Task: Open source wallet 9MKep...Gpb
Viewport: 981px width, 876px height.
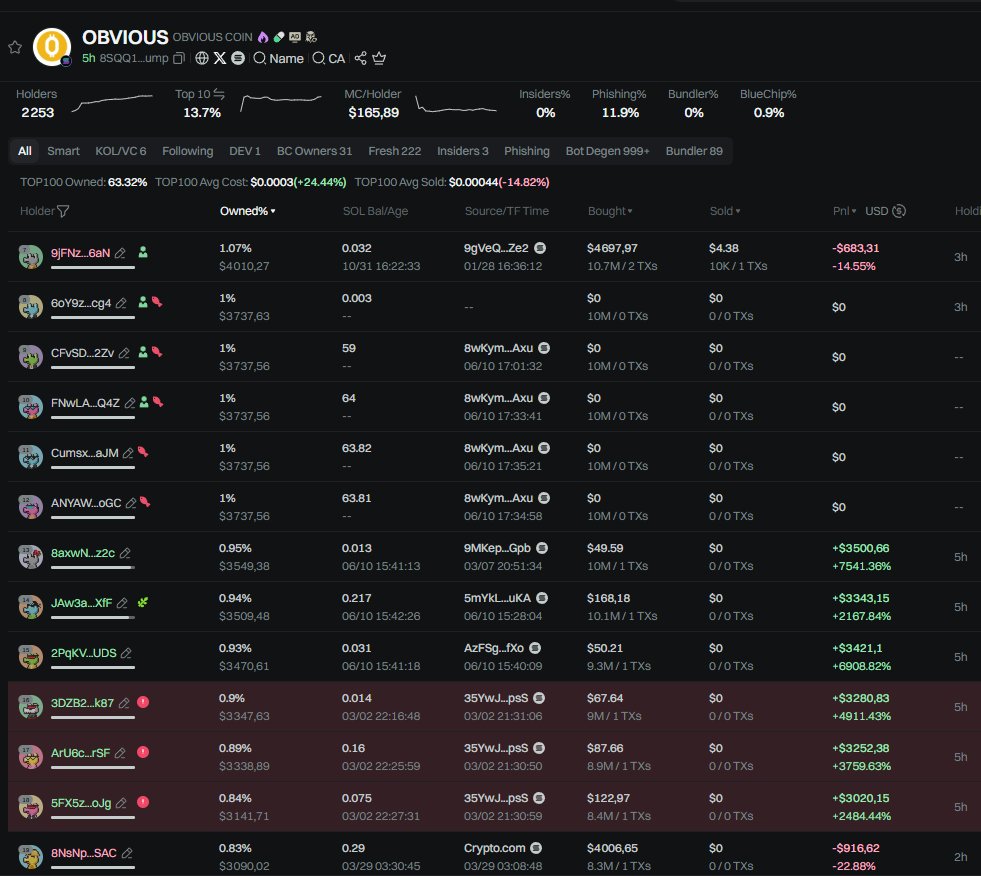Action: [497, 549]
